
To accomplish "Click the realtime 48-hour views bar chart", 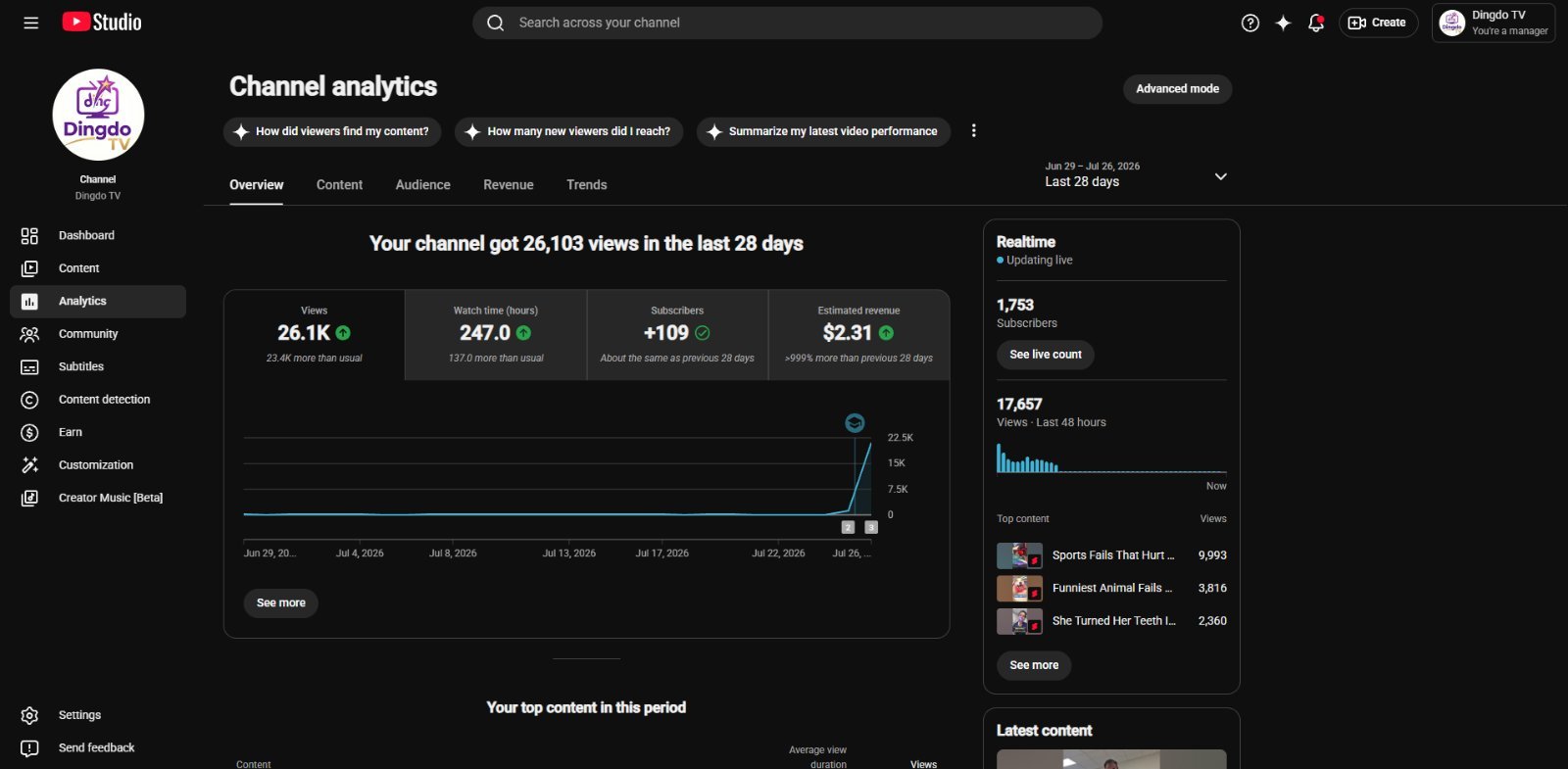I will pos(1111,458).
